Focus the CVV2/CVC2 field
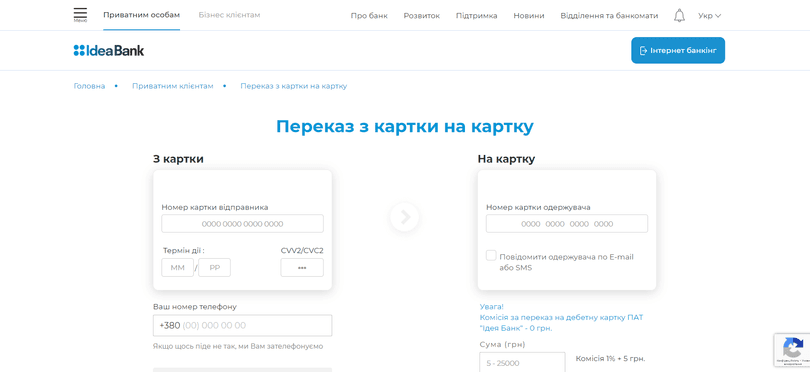 pos(302,268)
